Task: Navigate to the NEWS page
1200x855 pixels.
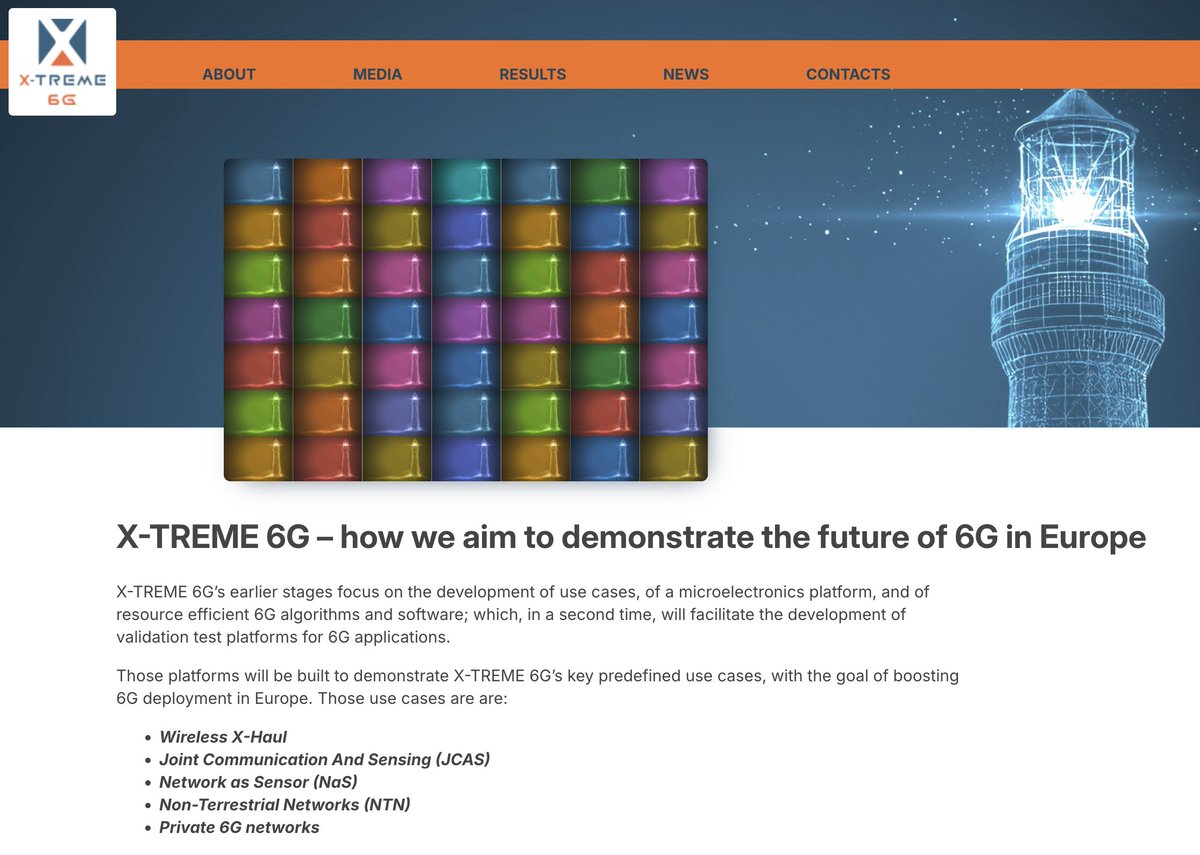Action: click(x=685, y=73)
